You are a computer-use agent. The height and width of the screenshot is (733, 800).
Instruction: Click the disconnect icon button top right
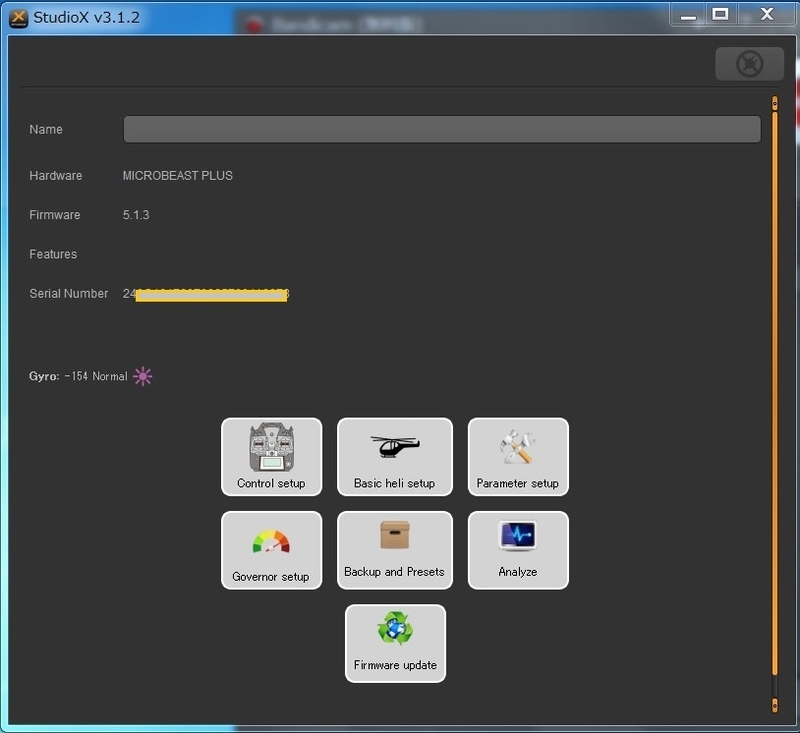(749, 64)
